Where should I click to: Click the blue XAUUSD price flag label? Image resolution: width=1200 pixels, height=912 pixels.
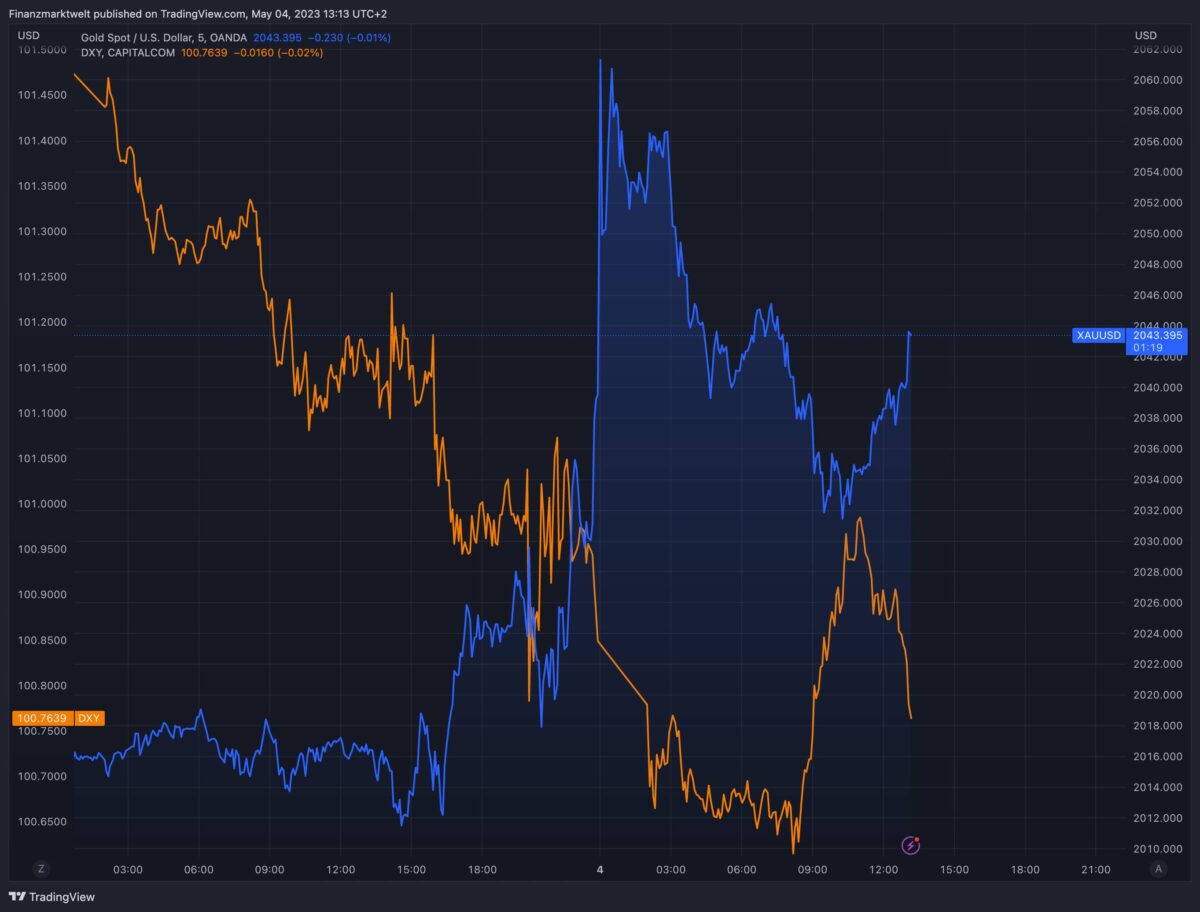pyautogui.click(x=1098, y=335)
